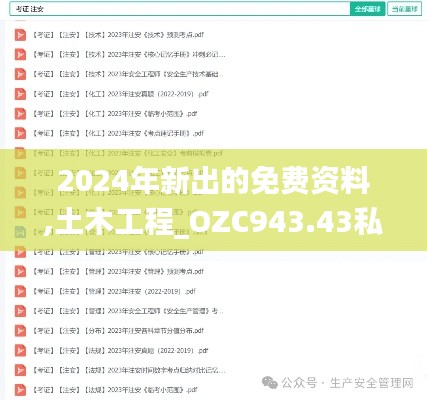The image size is (427, 400).
Task: Click the green 全部星球 search button
Action: click(x=368, y=9)
